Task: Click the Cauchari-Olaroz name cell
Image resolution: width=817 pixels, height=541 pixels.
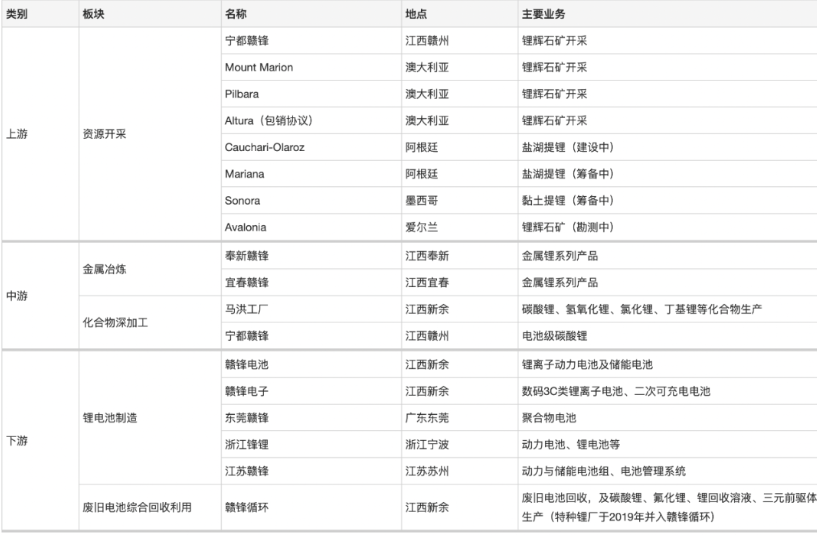Action: point(267,148)
